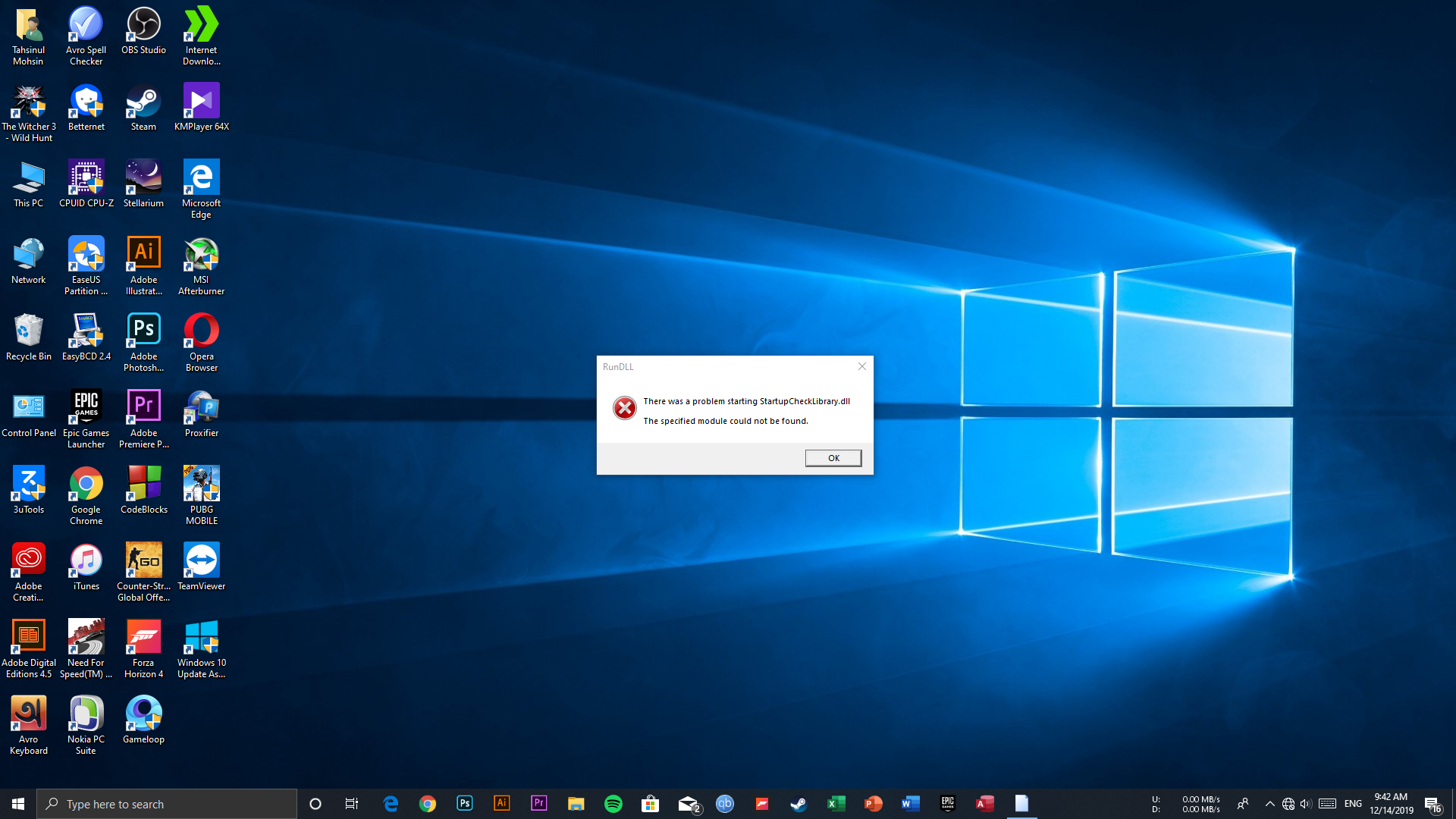Viewport: 1456px width, 819px height.
Task: Open MSI Afterburner application
Action: [201, 265]
